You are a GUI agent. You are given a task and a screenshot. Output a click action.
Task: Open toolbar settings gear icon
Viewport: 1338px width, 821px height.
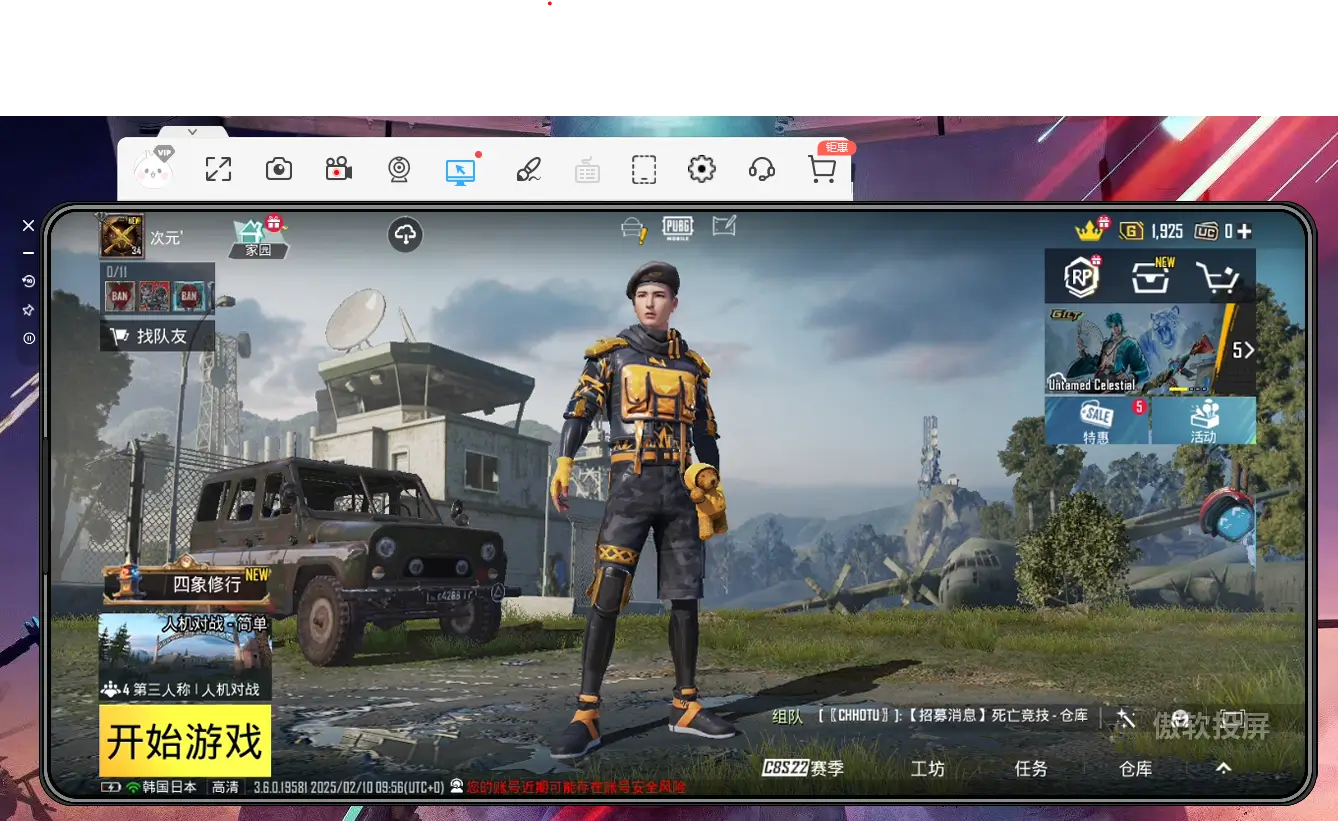pos(702,169)
